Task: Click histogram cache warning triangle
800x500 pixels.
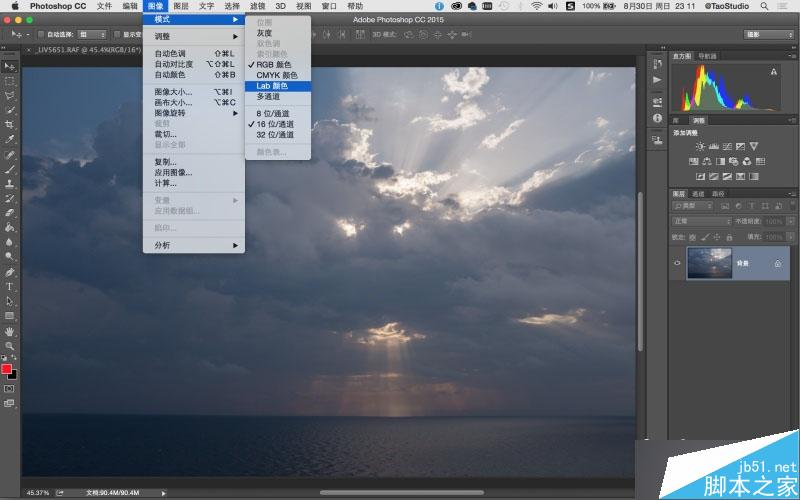Action: coord(773,72)
